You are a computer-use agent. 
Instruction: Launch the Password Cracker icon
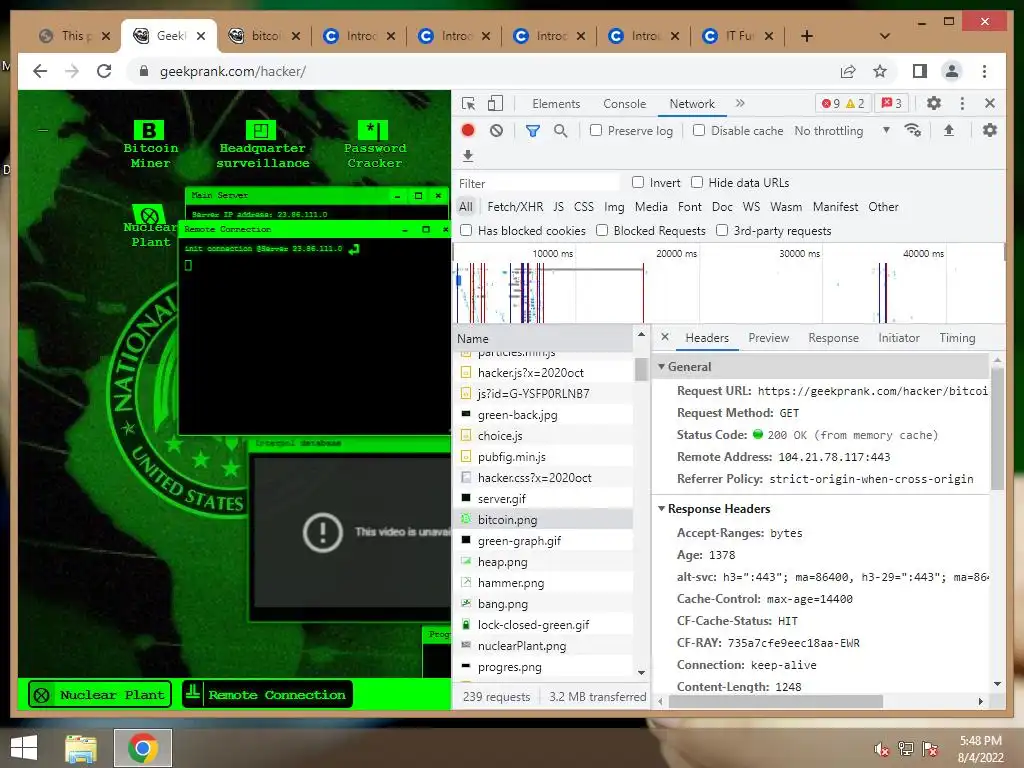374,144
